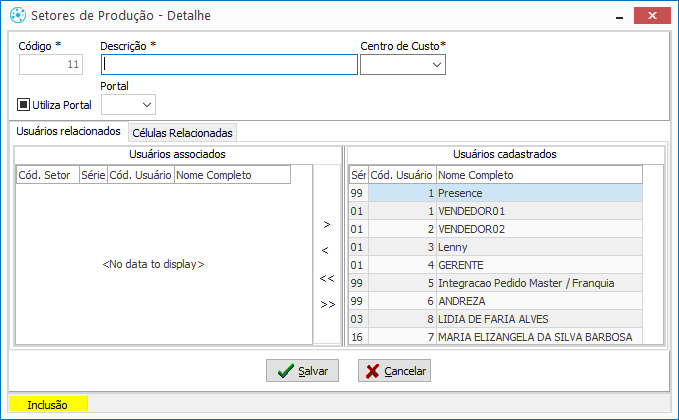Minimize the Setores de Produção window
Screen dimensions: 679x420
click(x=620, y=16)
